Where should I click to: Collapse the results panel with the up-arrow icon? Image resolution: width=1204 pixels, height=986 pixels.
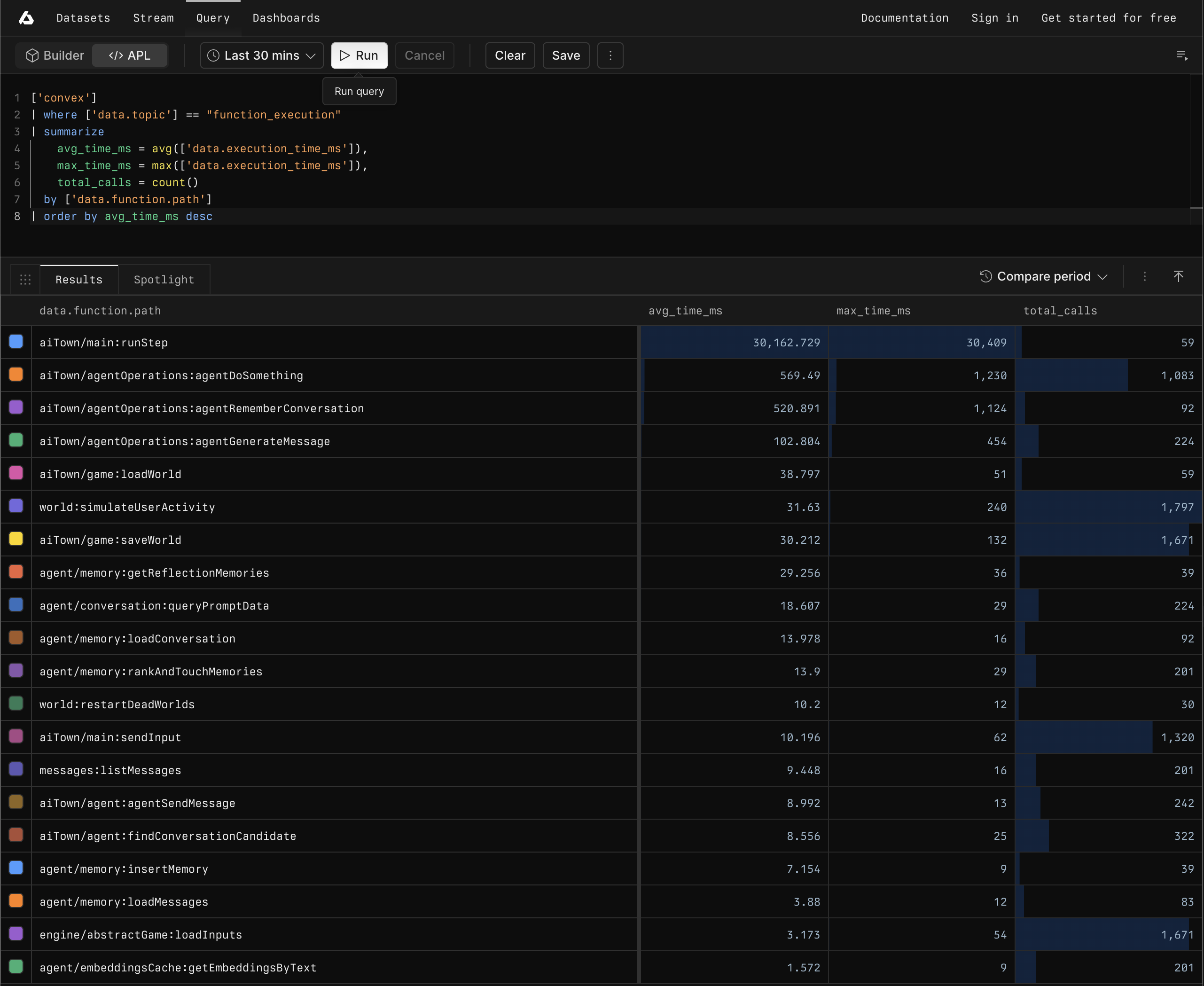tap(1179, 277)
